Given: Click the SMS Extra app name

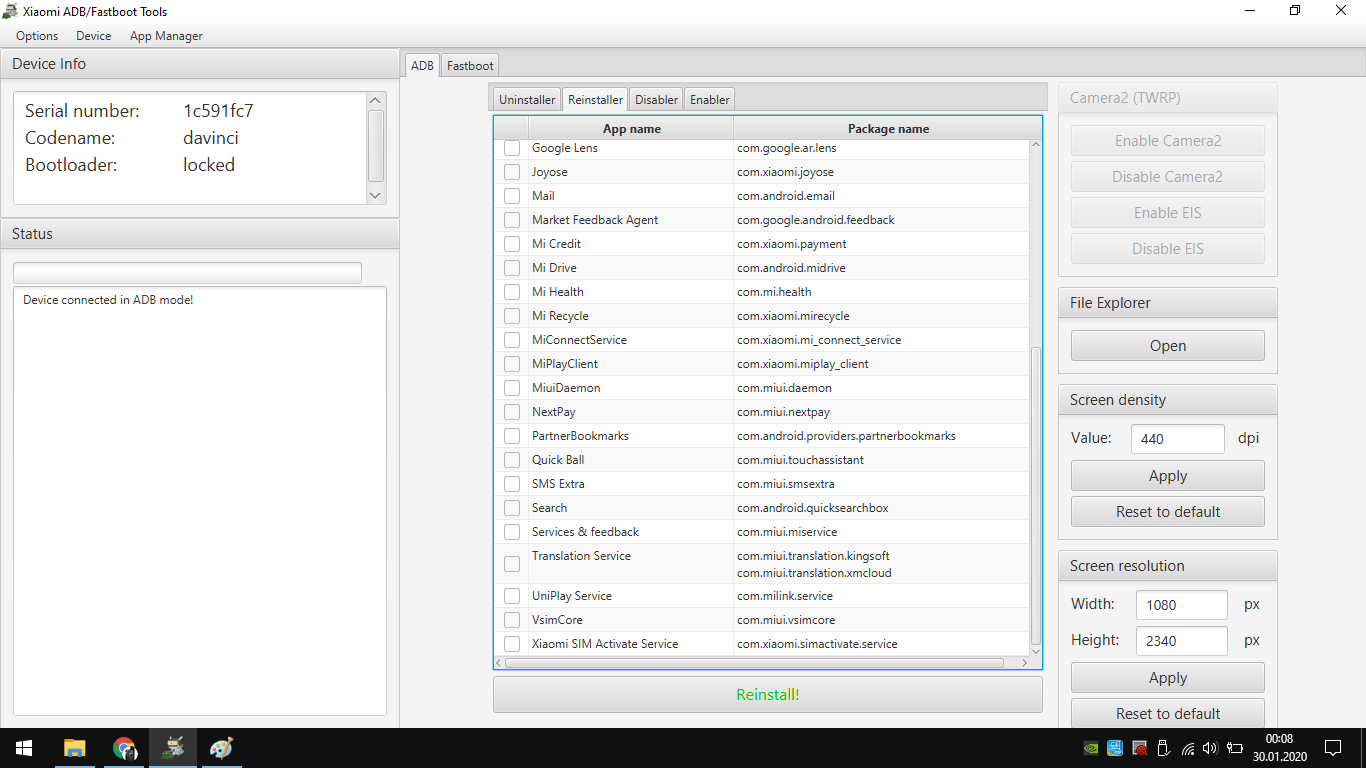Looking at the screenshot, I should coord(558,484).
